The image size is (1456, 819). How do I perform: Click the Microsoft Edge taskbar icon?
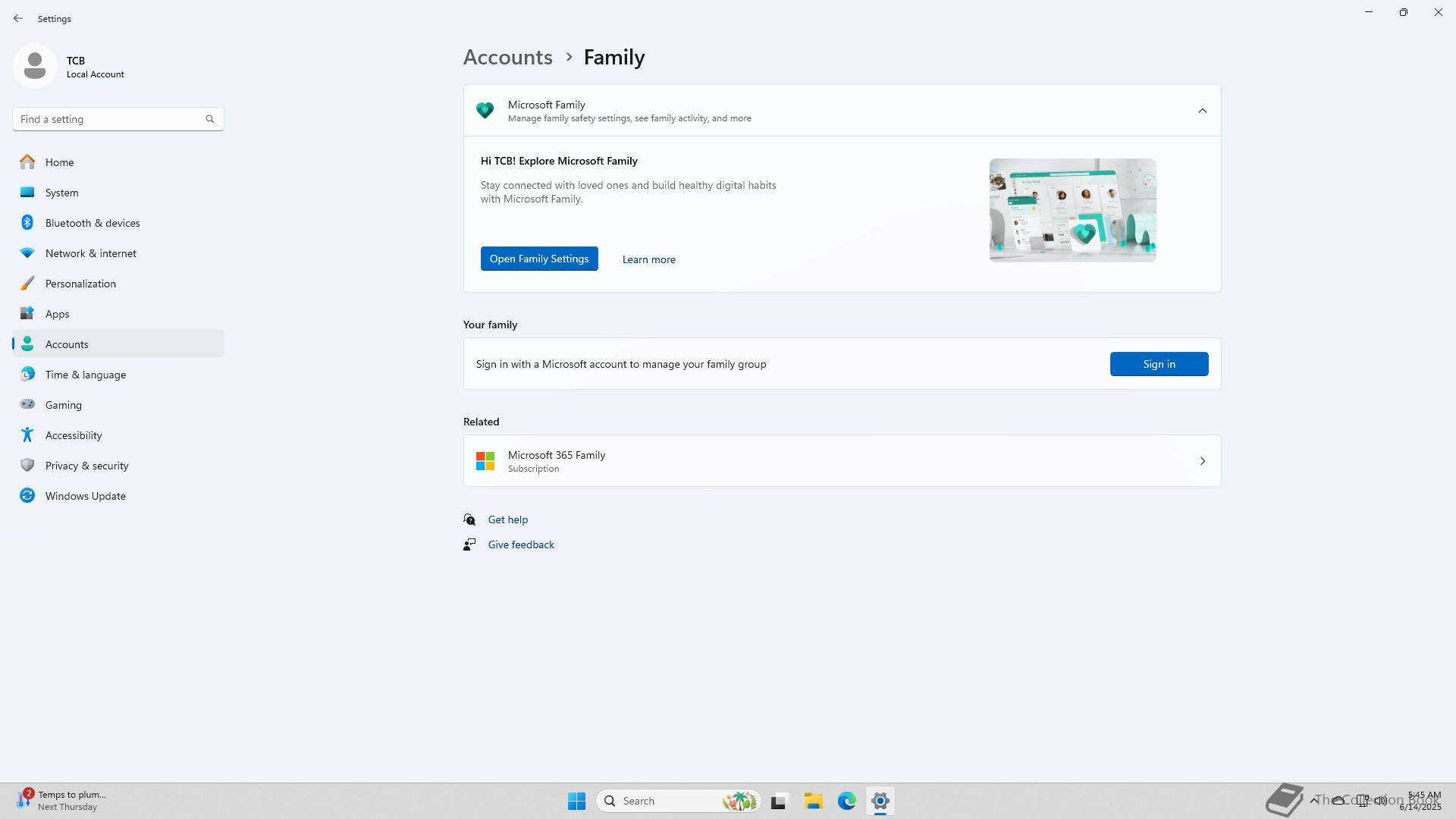tap(846, 801)
